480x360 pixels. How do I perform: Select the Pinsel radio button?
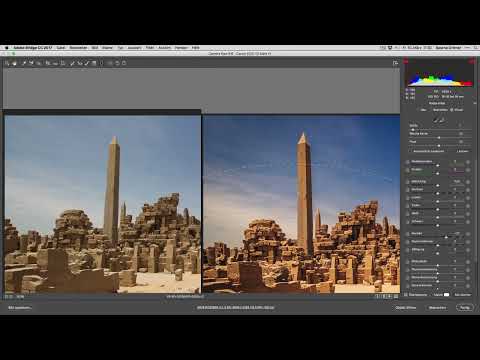click(452, 110)
